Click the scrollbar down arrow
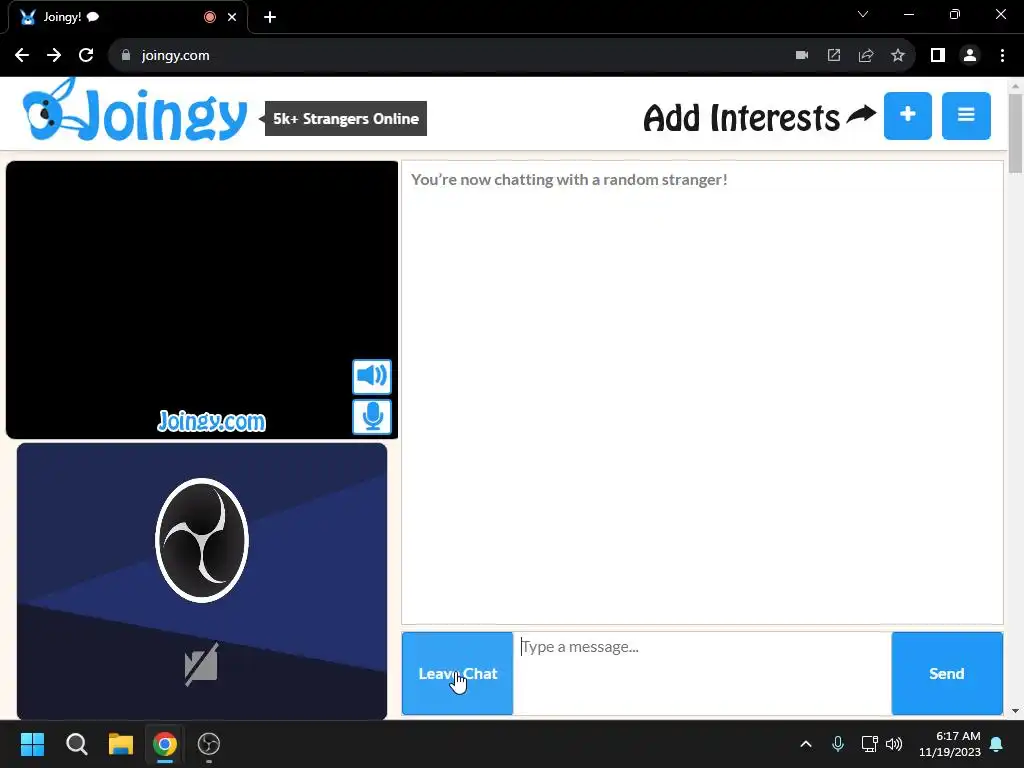 coord(1016,711)
